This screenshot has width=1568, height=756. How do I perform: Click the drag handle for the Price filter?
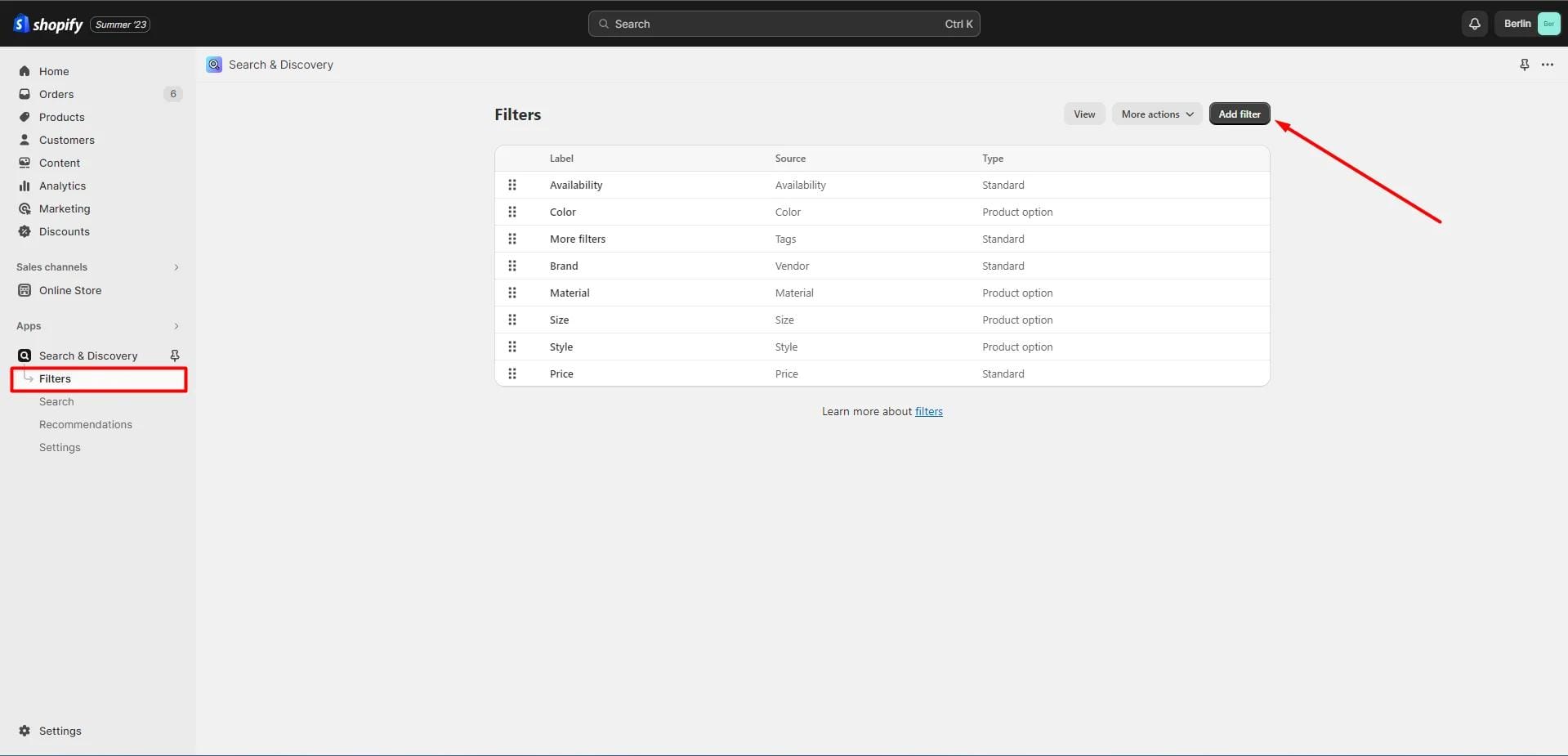click(x=512, y=374)
